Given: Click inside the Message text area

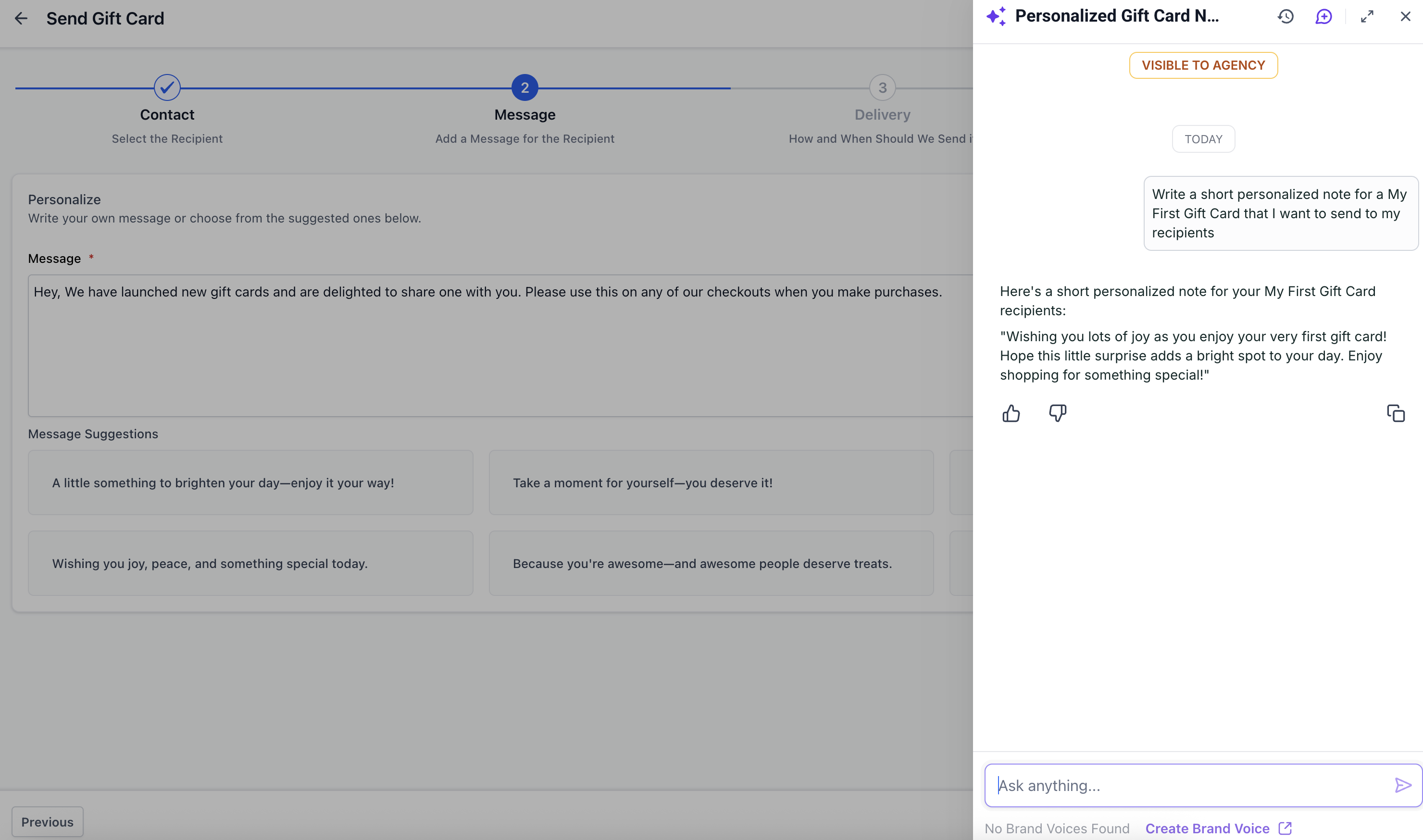Looking at the screenshot, I should click(499, 351).
